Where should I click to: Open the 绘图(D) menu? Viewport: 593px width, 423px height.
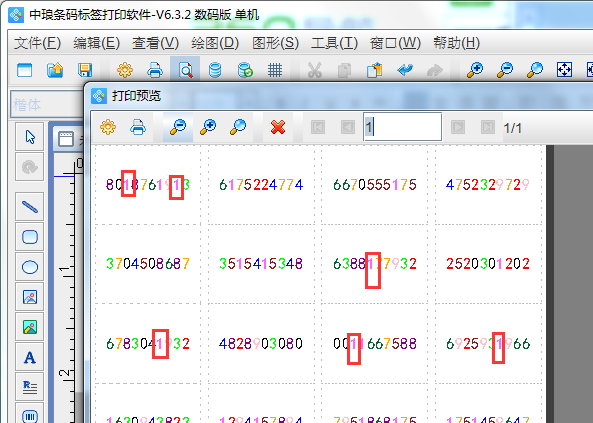(x=215, y=43)
